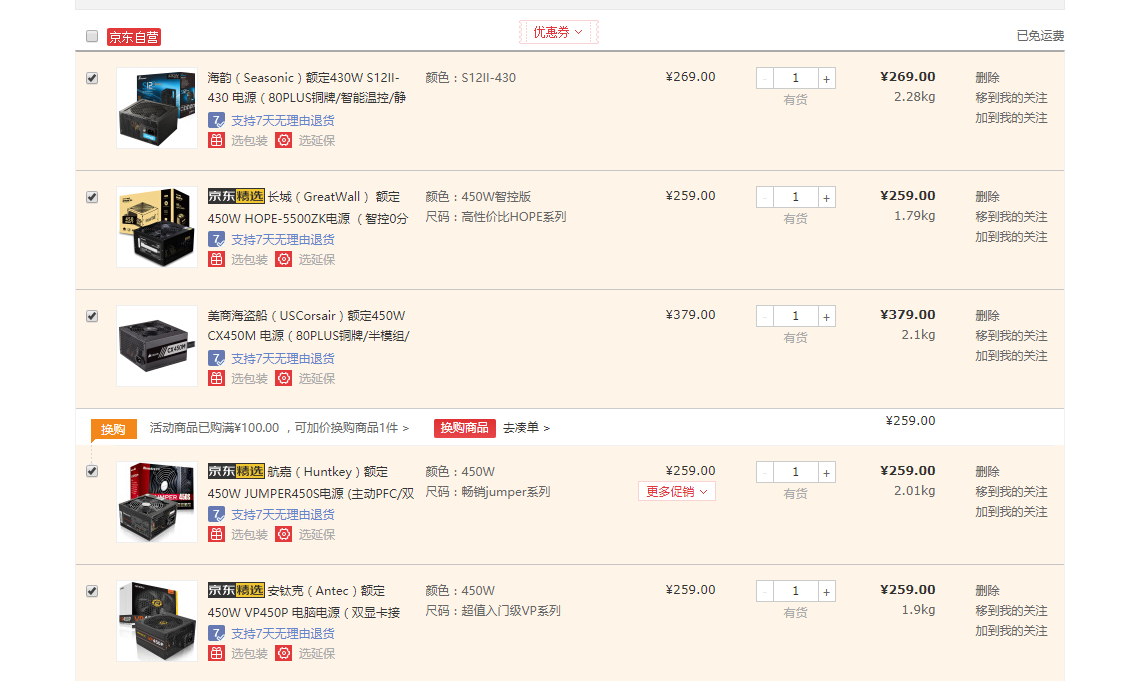Increase quantity of the Seasonic power supply
Viewport: 1148px width, 681px height.
827,78
